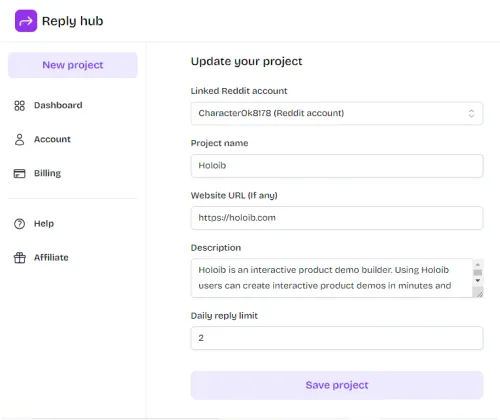Click into the Website URL input field

tap(337, 218)
